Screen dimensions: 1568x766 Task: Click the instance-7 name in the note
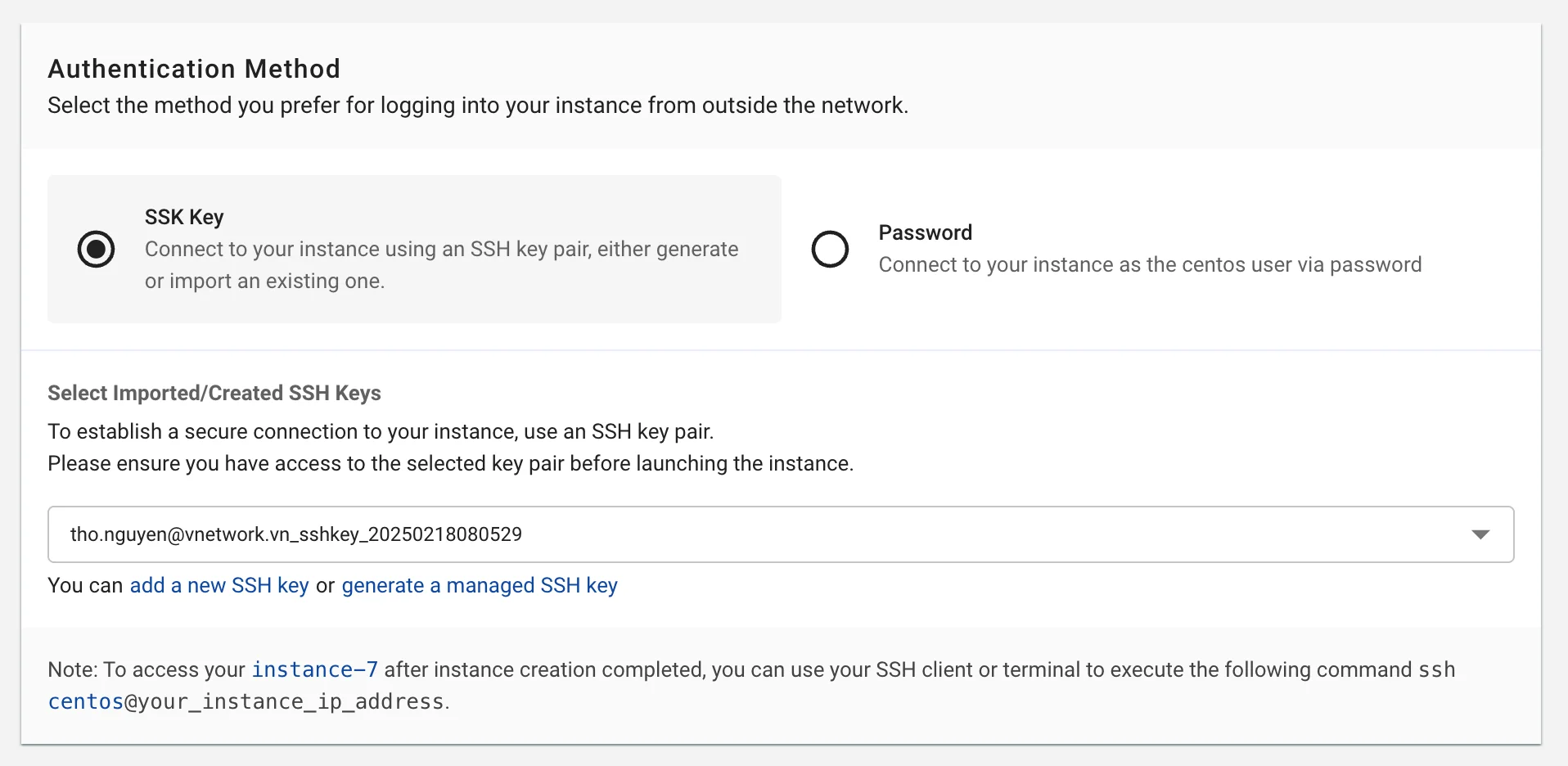tap(315, 669)
